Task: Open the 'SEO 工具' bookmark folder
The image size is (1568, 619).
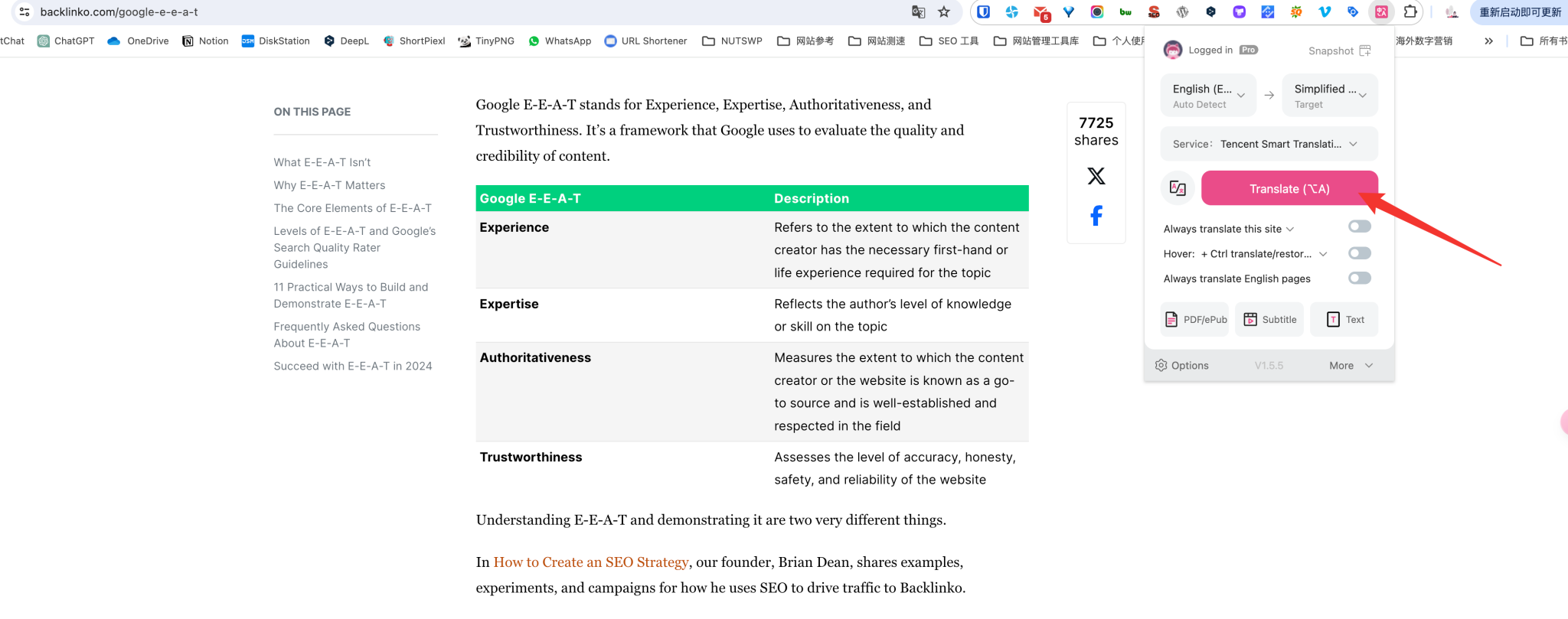Action: [949, 41]
